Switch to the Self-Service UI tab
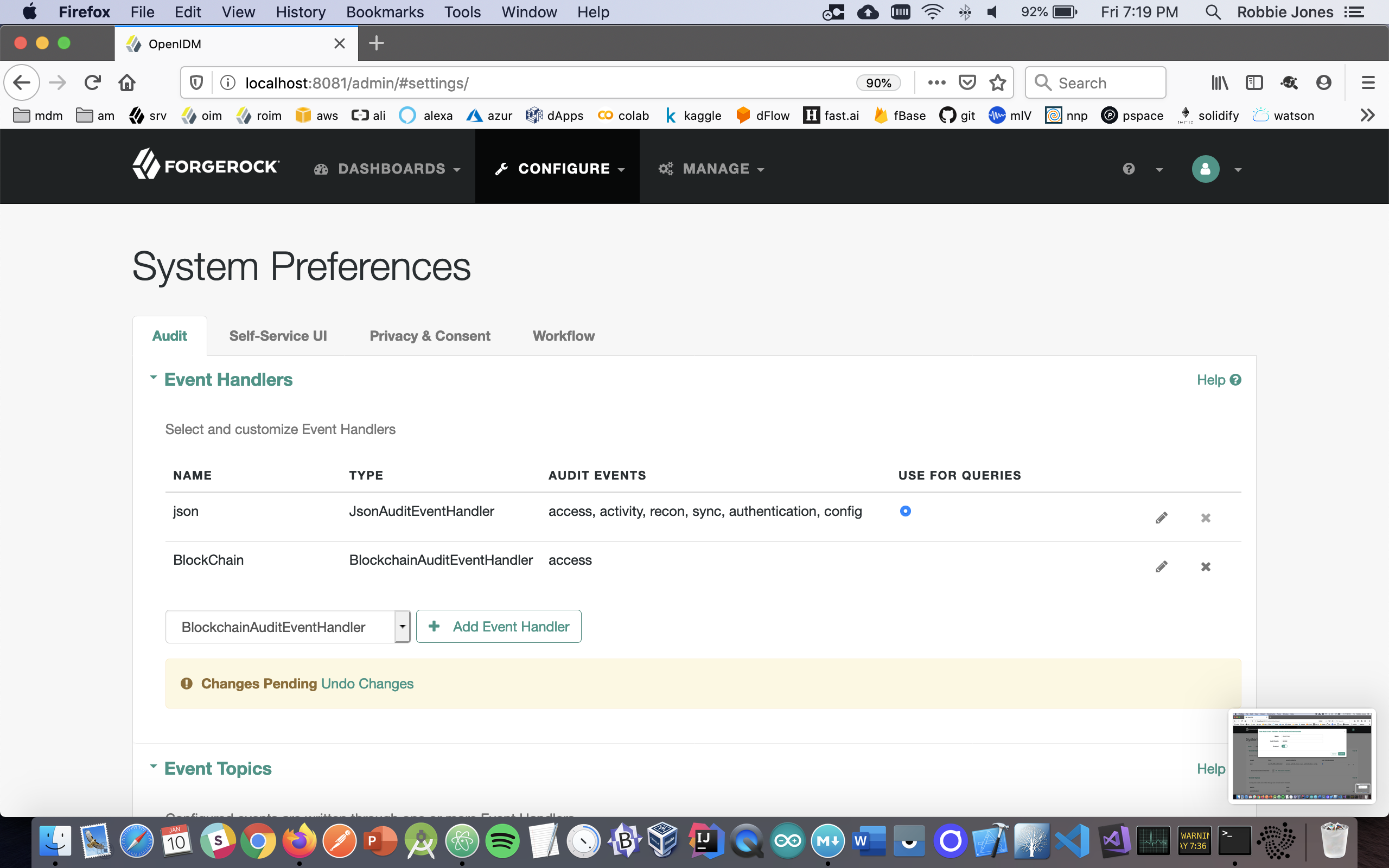The width and height of the screenshot is (1389, 868). 278,336
